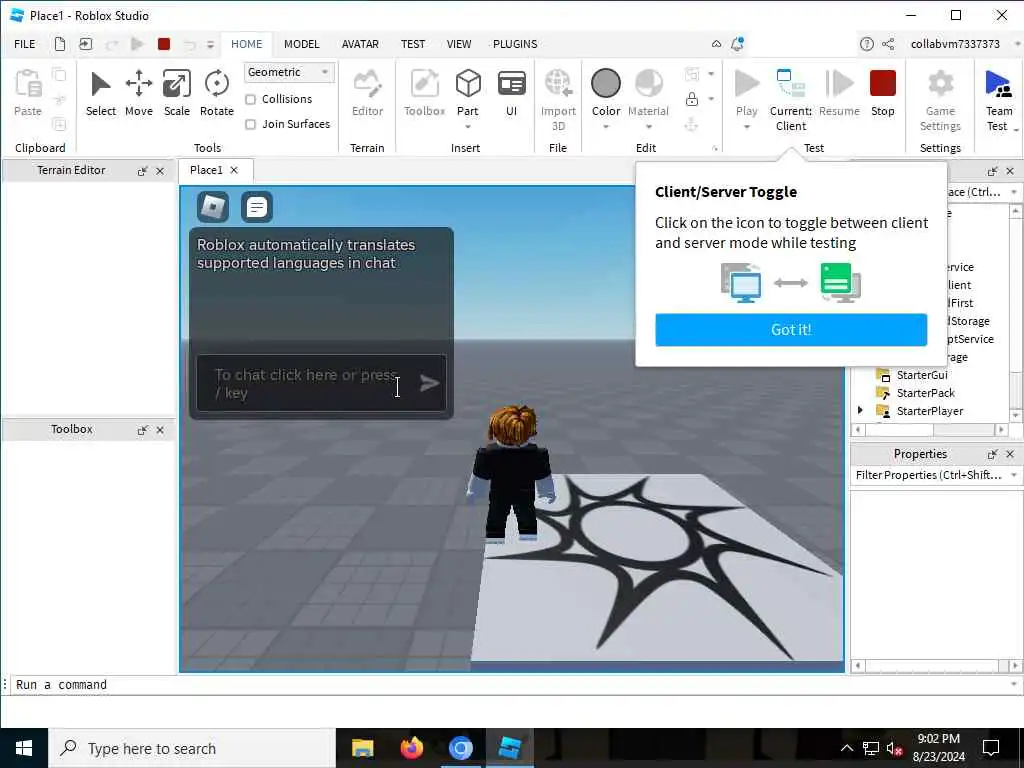This screenshot has height=768, width=1024.
Task: Open the FILE menu
Action: pyautogui.click(x=25, y=44)
